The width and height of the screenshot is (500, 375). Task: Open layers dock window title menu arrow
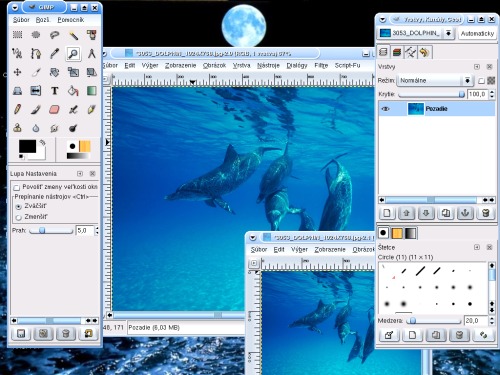pyautogui.click(x=383, y=20)
